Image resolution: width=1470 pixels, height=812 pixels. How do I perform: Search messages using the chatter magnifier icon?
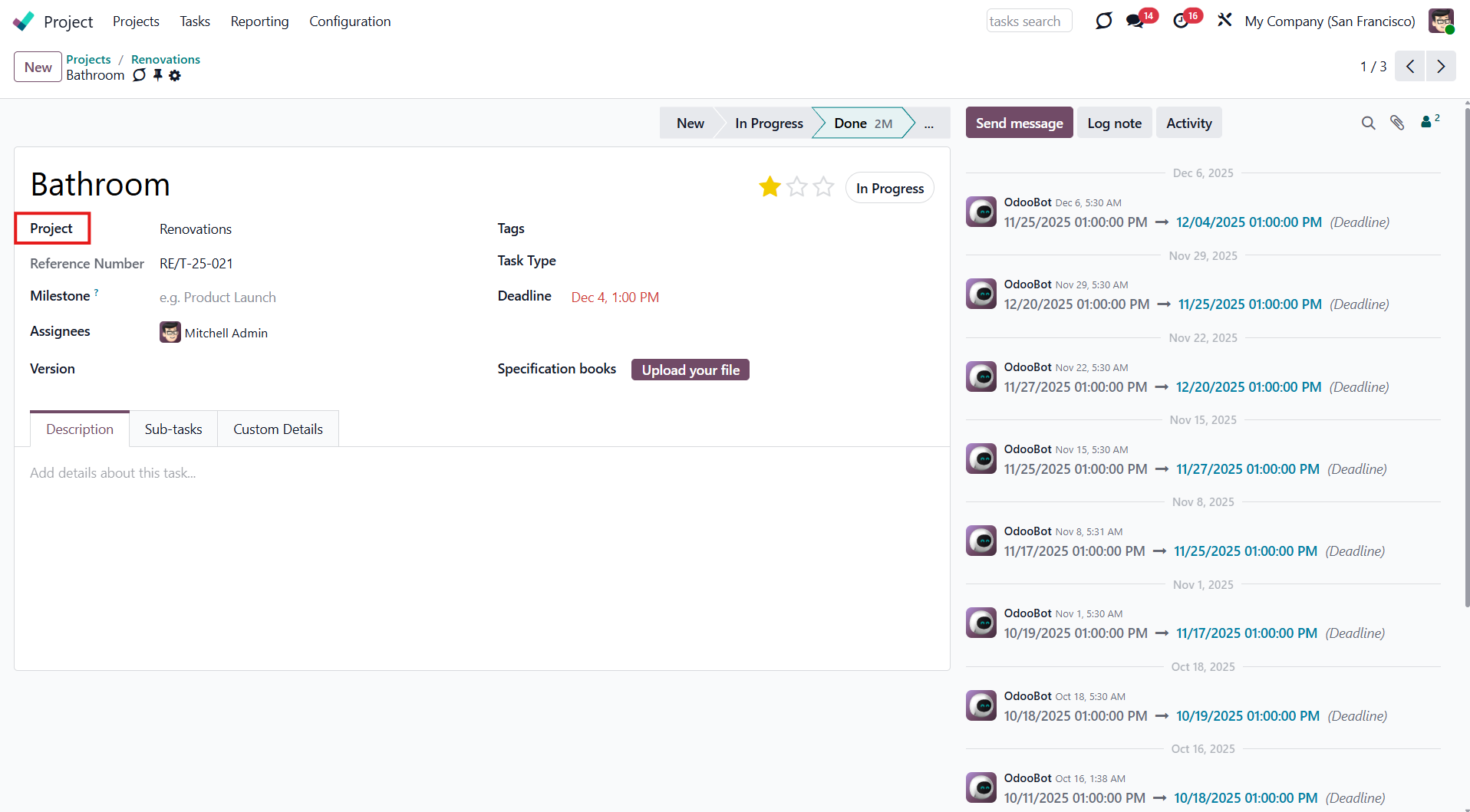click(x=1368, y=123)
